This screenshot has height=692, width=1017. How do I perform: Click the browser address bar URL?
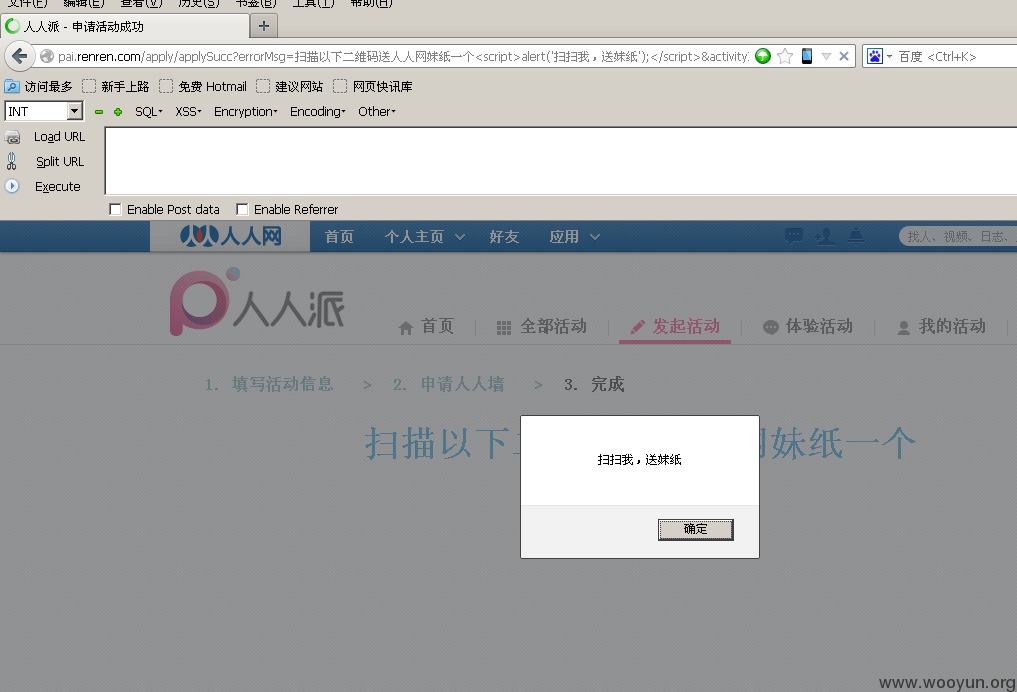(403, 56)
